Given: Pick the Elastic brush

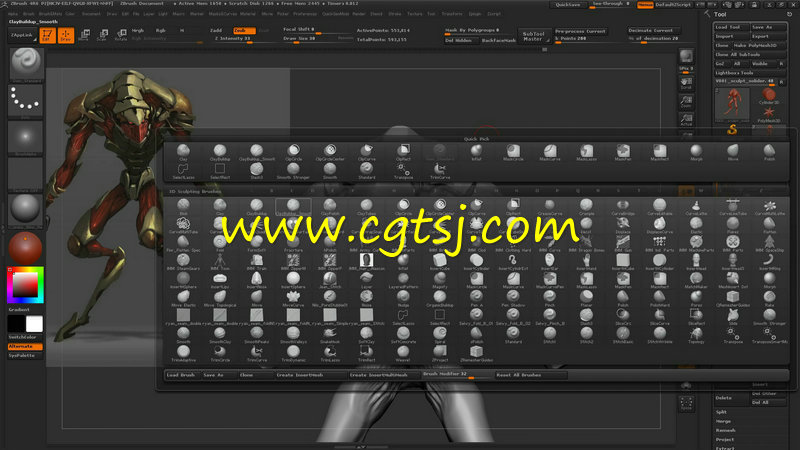Looking at the screenshot, I should 696,224.
